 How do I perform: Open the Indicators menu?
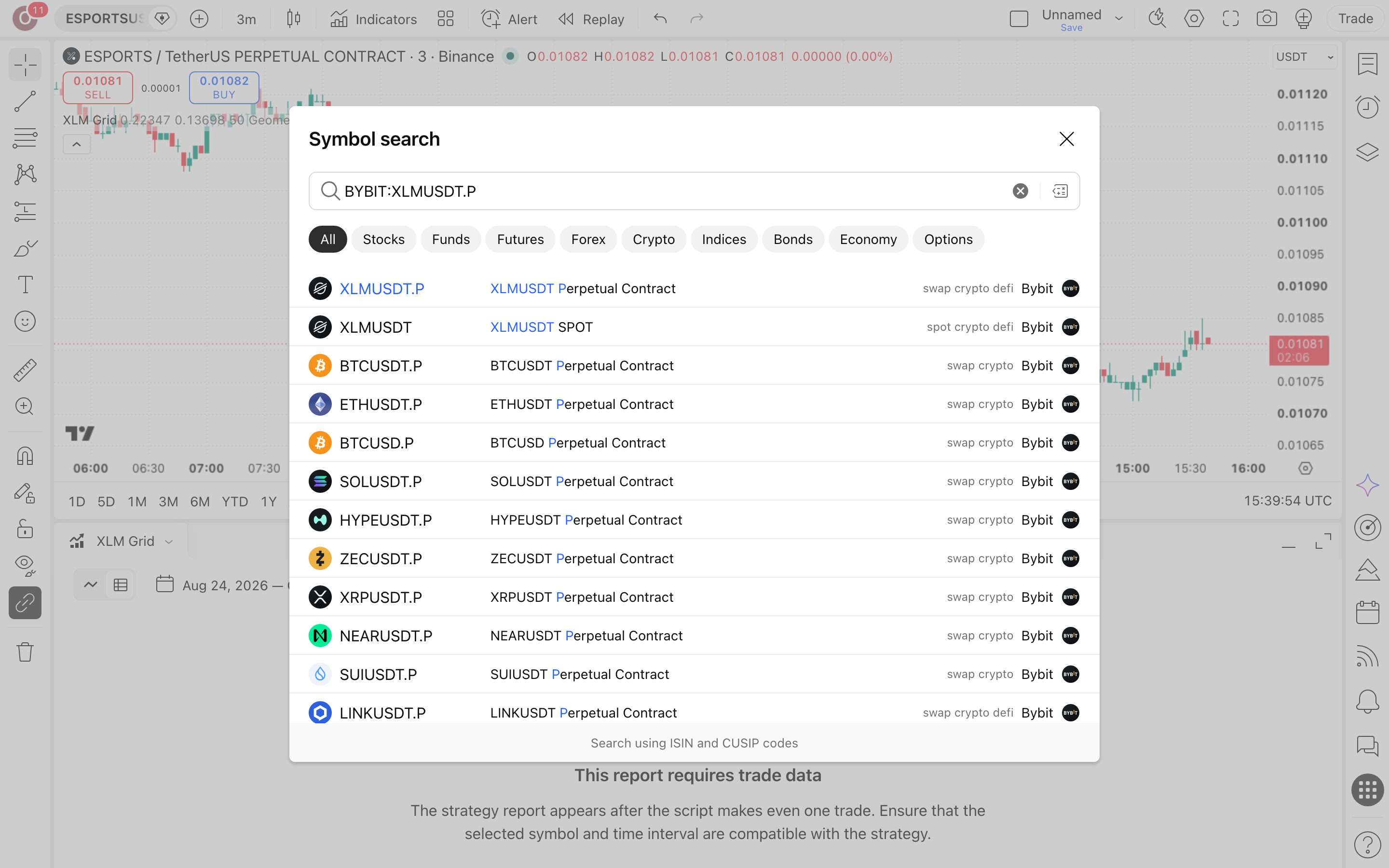coord(374,19)
